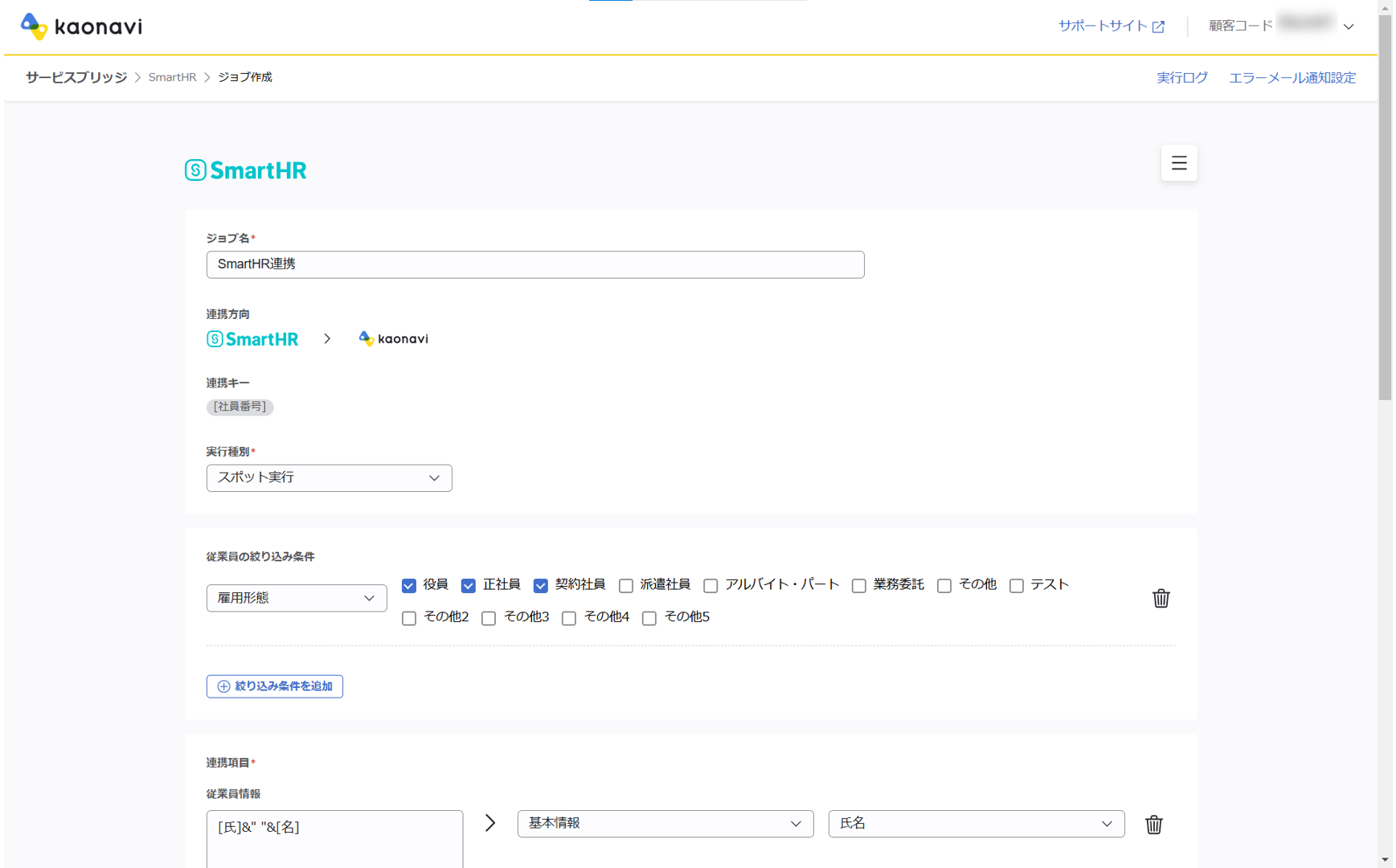1396x868 pixels.
Task: Click the kaonavi logo under 連携方向
Action: pos(394,339)
